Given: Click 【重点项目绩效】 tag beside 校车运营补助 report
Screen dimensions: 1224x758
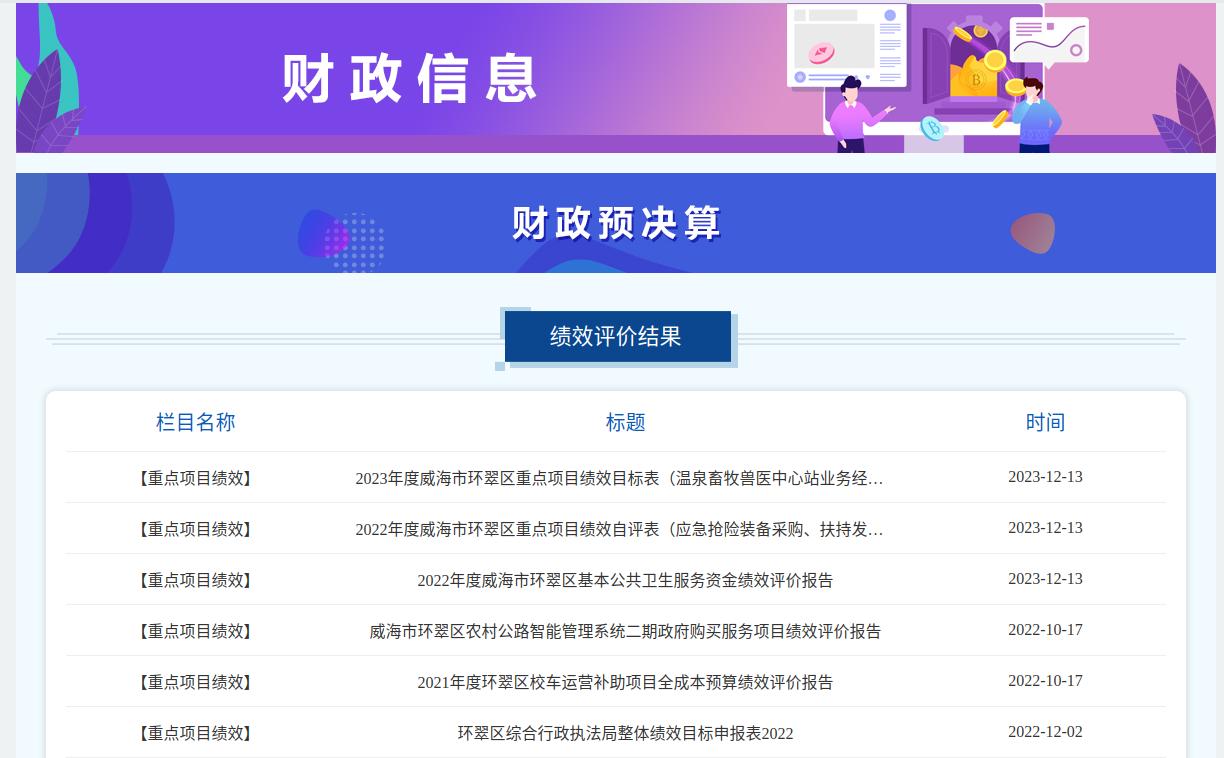Looking at the screenshot, I should pos(195,682).
